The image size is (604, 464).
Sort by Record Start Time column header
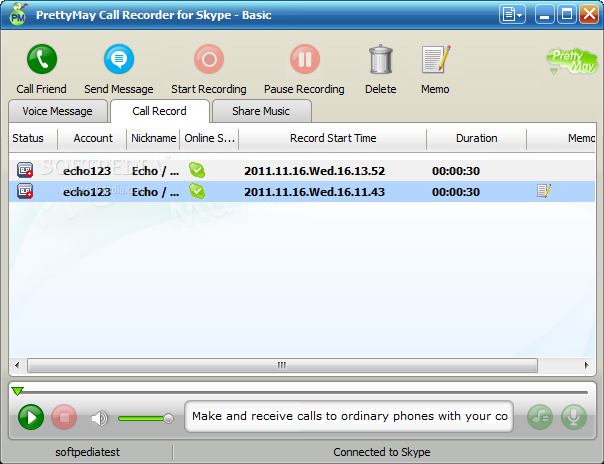coord(333,138)
